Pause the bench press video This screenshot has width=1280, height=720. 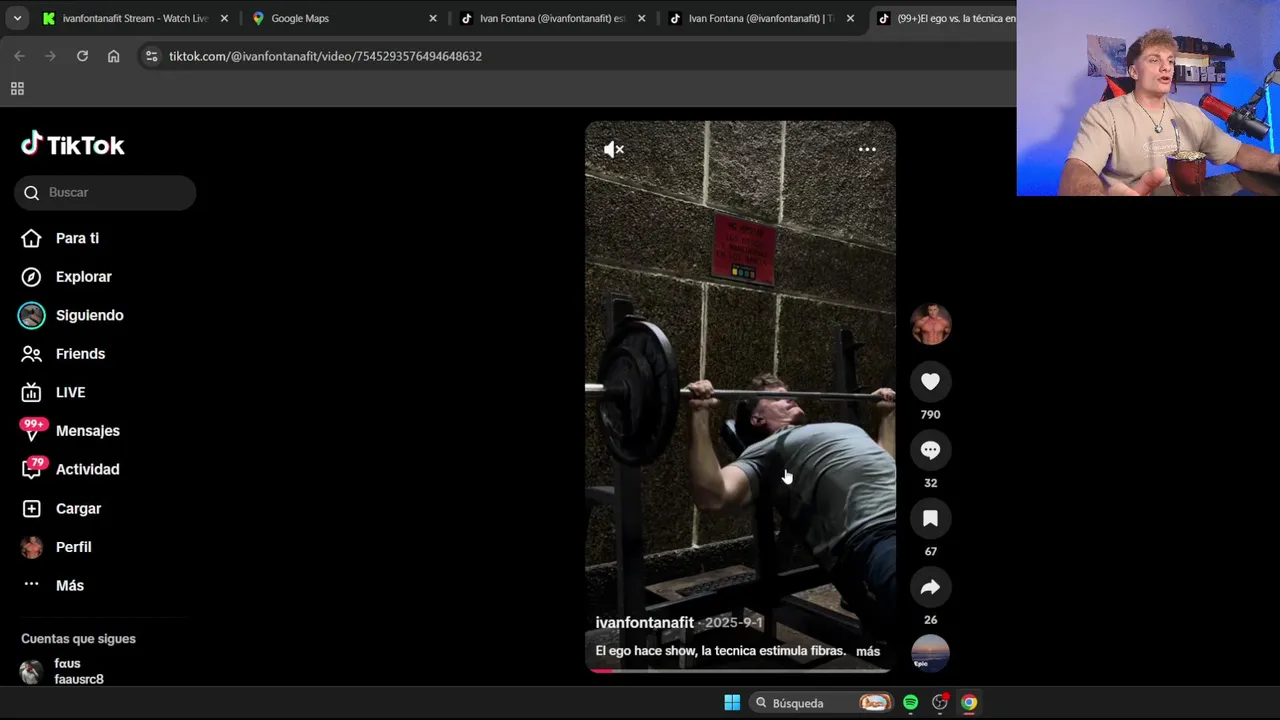pos(740,396)
